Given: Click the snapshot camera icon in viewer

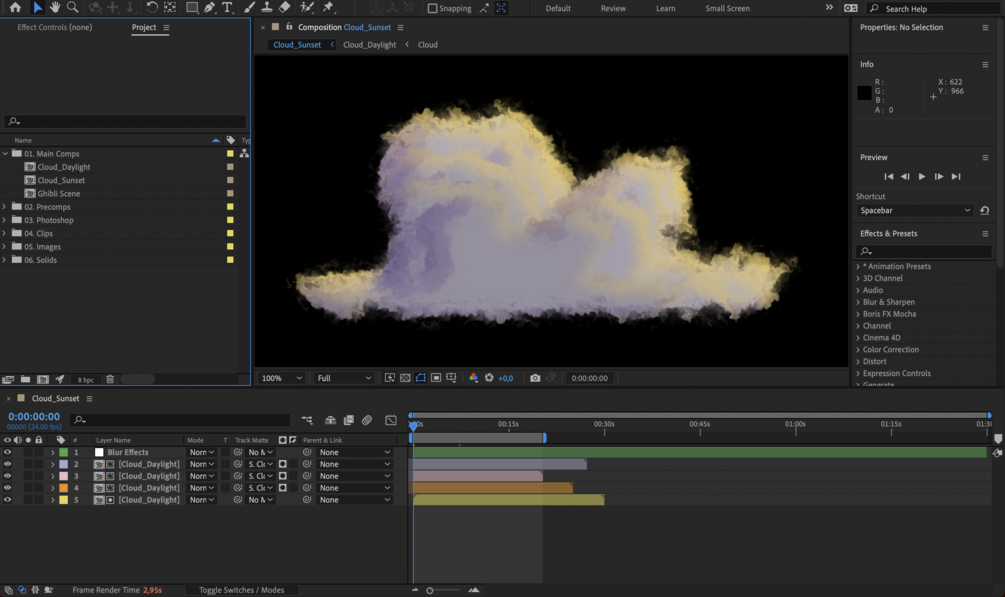Looking at the screenshot, I should point(535,378).
